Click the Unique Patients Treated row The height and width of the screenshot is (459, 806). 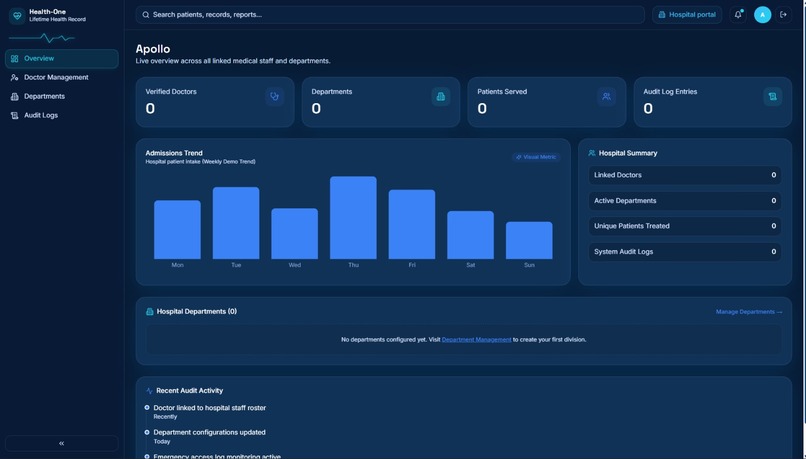(x=685, y=226)
